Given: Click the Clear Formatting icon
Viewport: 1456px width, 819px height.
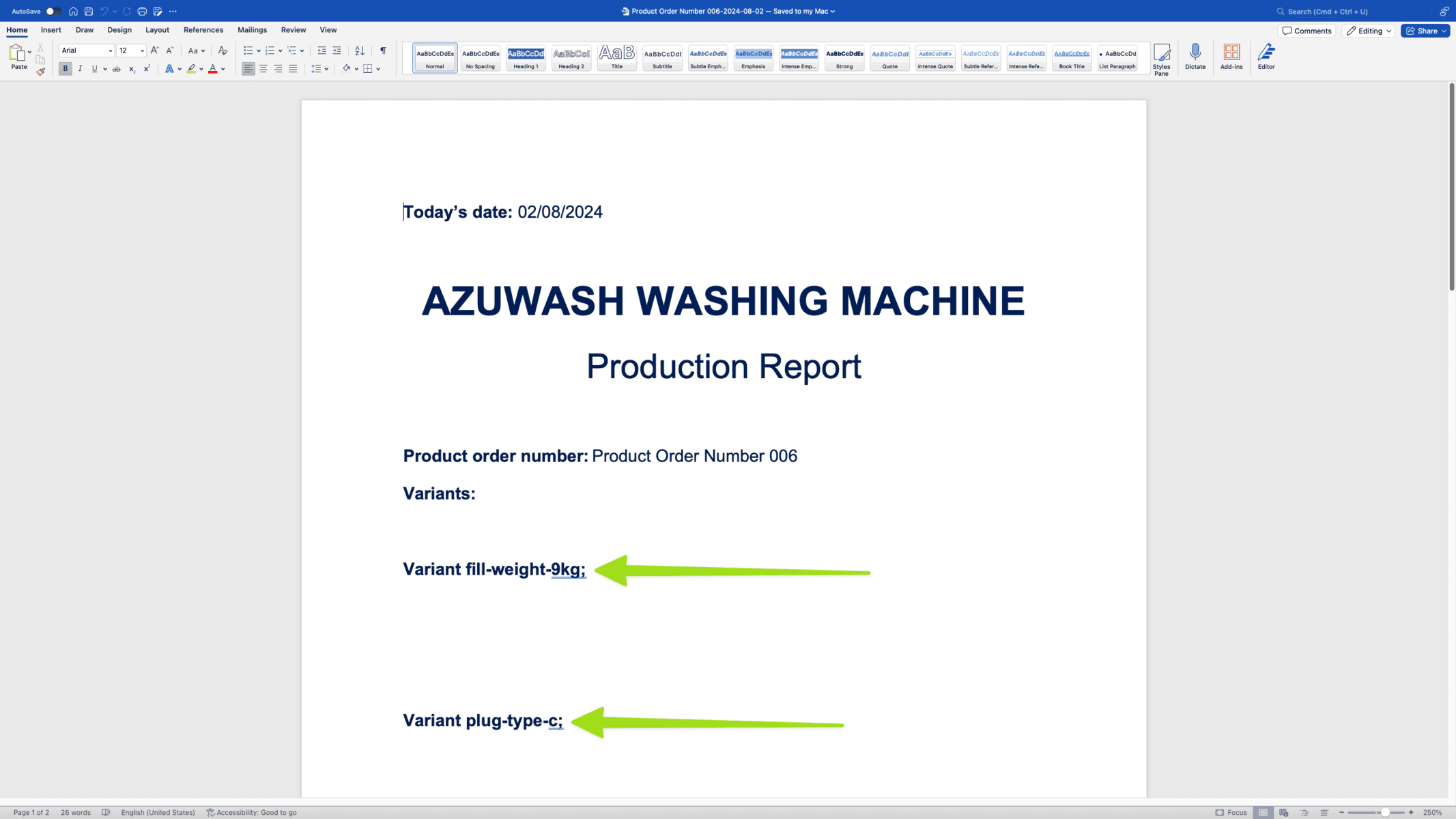Looking at the screenshot, I should coord(223,51).
